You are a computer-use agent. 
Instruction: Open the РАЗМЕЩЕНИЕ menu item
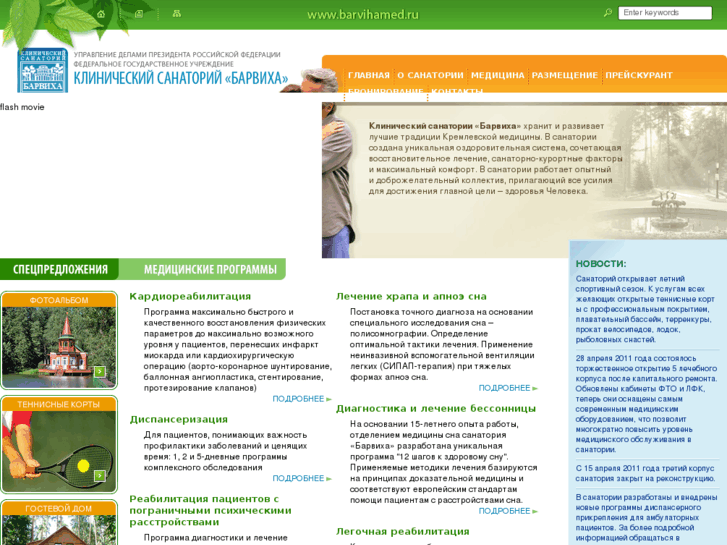pos(565,75)
